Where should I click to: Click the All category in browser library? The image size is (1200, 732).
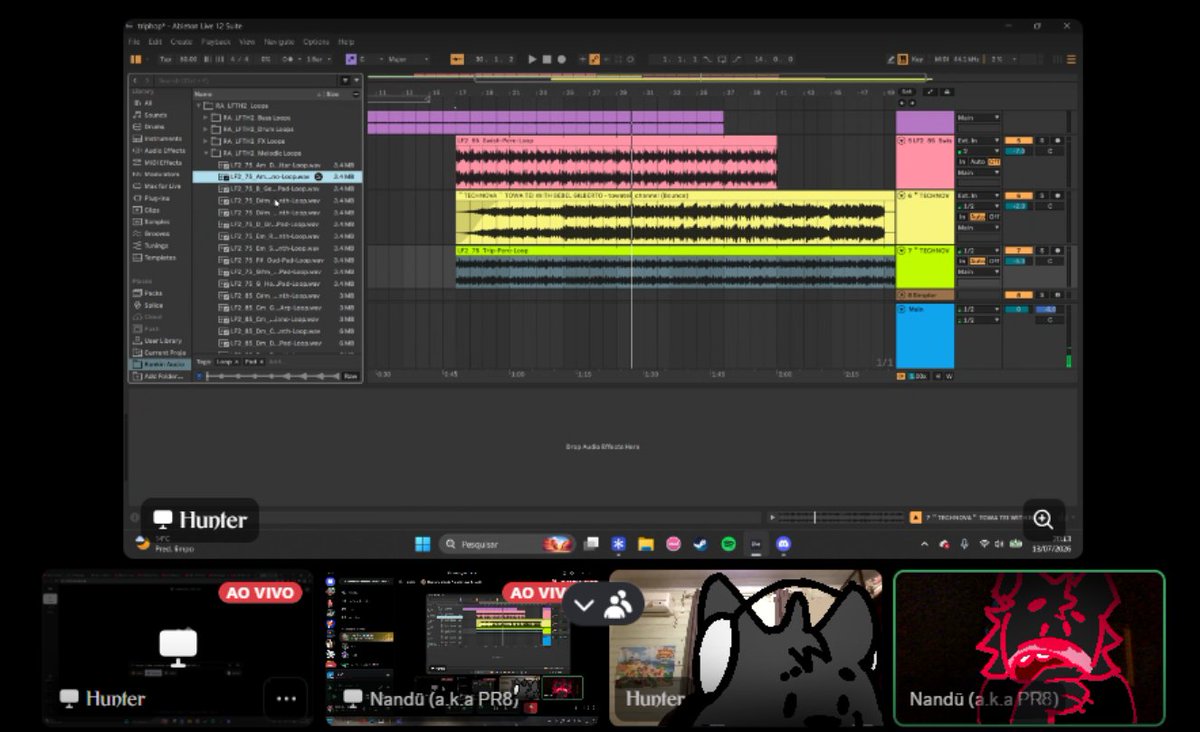click(145, 103)
